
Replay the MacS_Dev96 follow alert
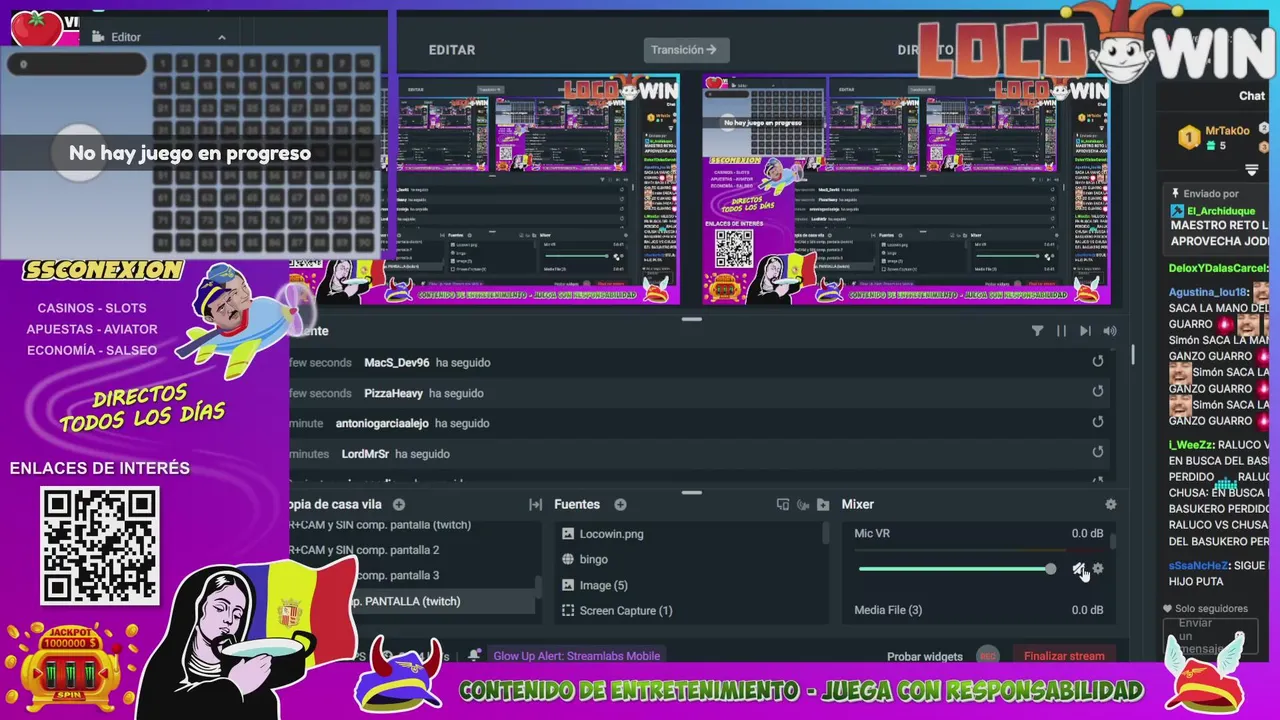(1098, 362)
